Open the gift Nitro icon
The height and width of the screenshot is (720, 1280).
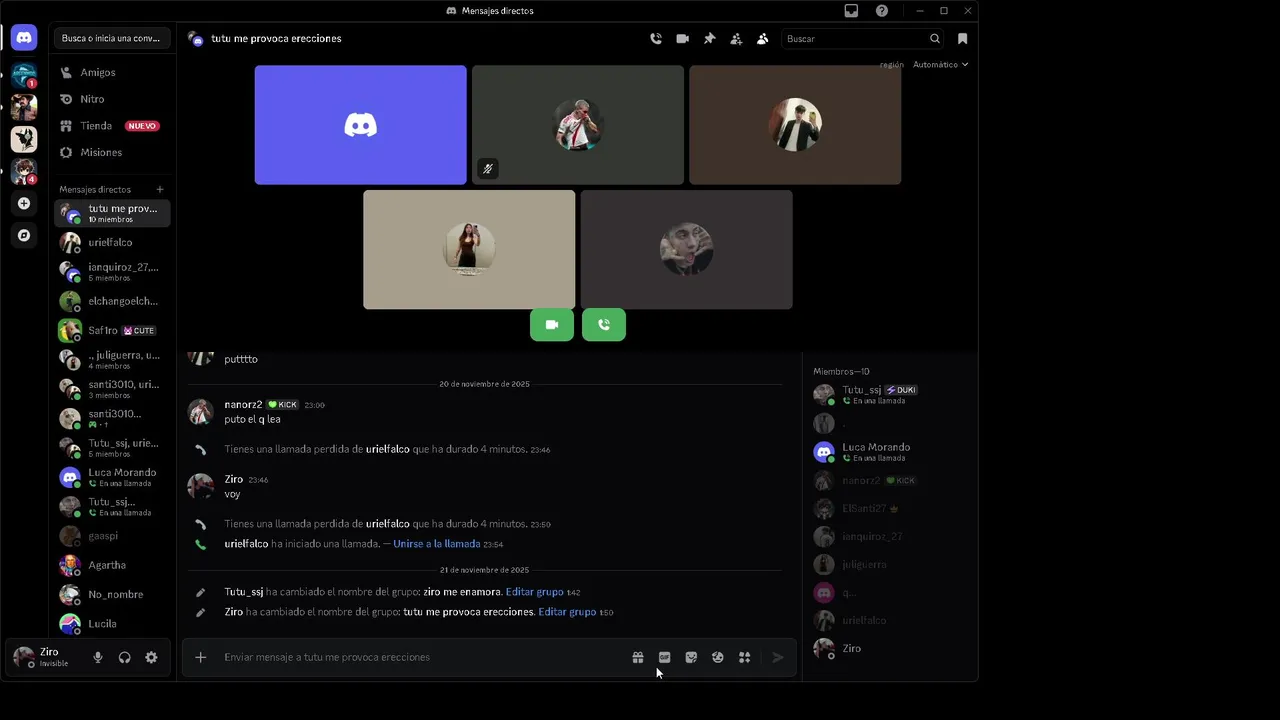[638, 658]
